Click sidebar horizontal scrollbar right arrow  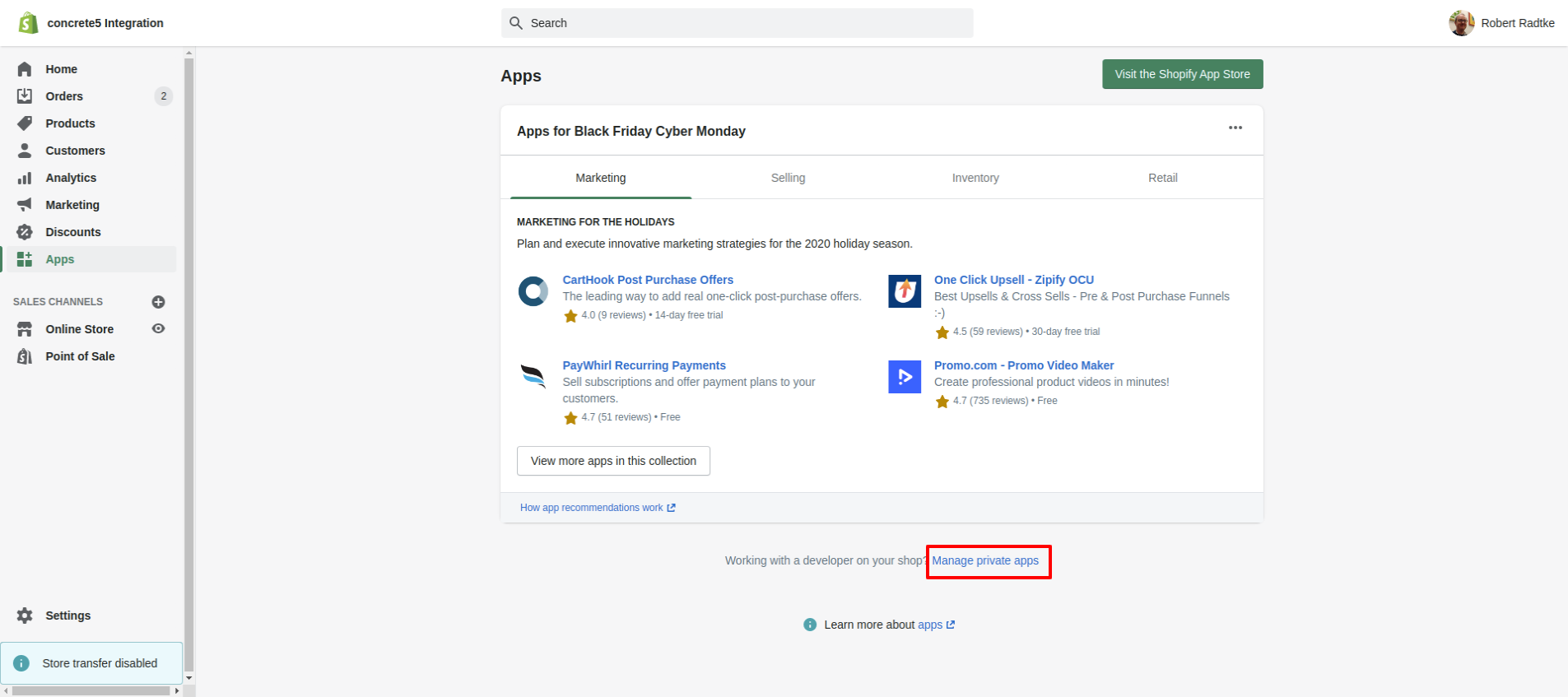tap(177, 690)
